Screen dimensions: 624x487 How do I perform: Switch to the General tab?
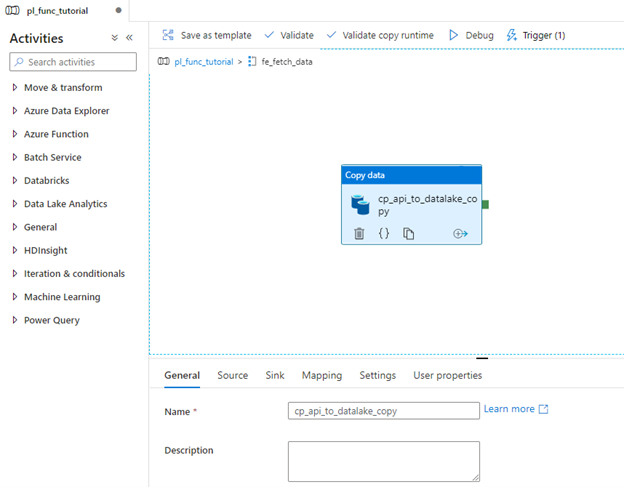182,375
